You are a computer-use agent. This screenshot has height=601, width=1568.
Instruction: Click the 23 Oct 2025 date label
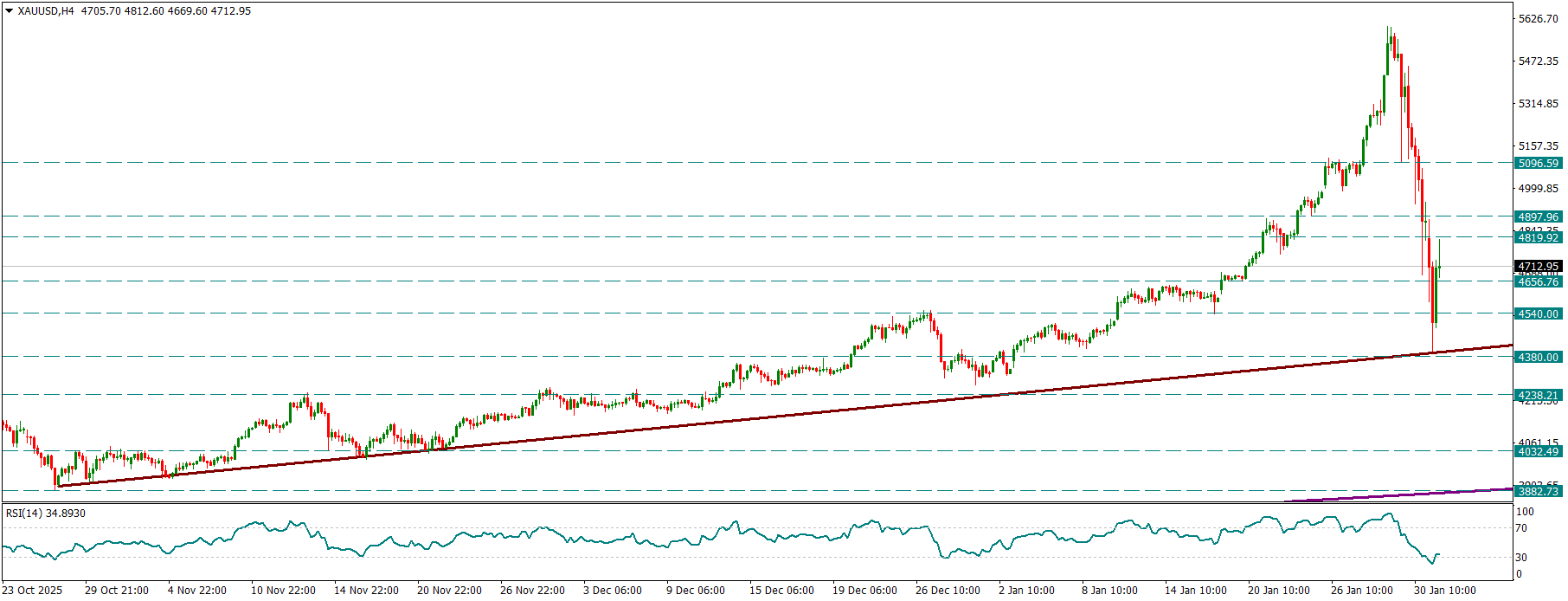32,591
